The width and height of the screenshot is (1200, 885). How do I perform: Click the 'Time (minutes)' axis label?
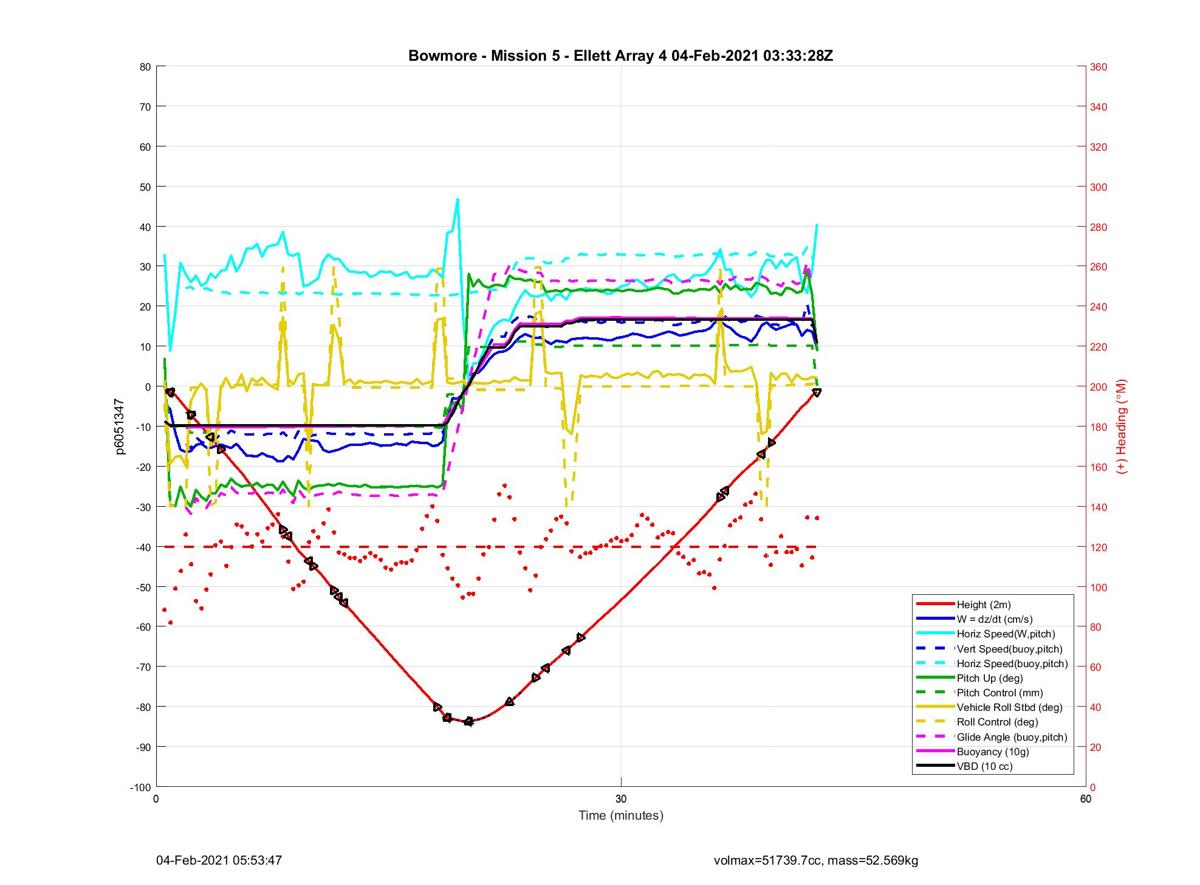(x=621, y=816)
